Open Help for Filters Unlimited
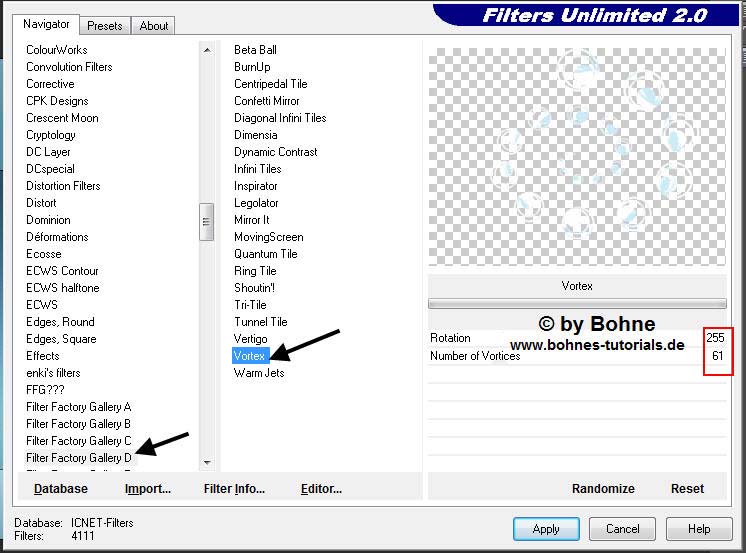 pyautogui.click(x=699, y=529)
